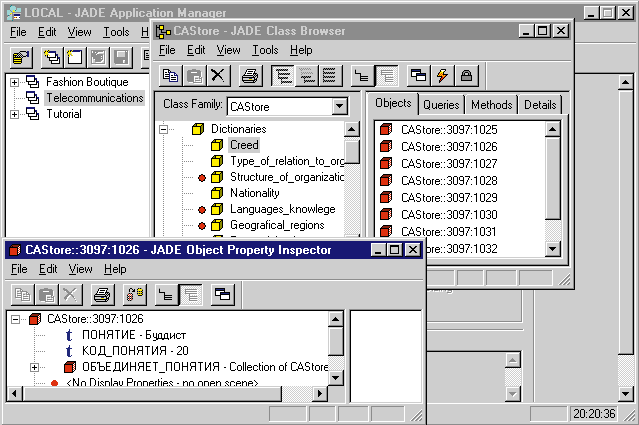The image size is (639, 425).
Task: Select the Creed class in tree
Action: pos(244,145)
